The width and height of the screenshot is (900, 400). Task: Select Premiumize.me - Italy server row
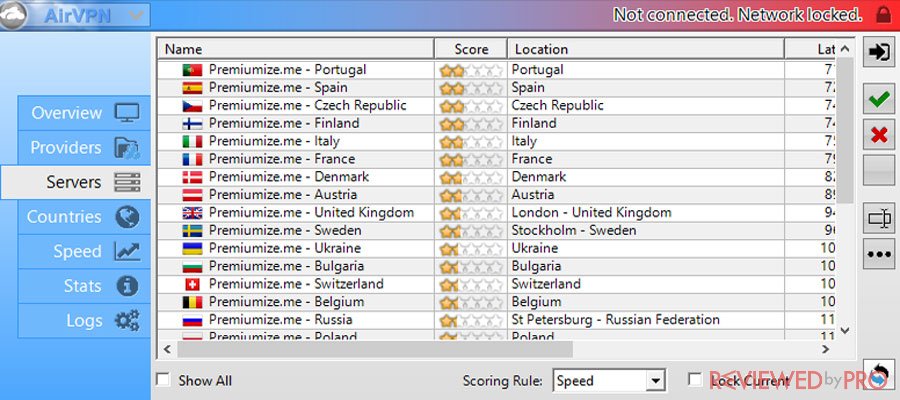[x=497, y=141]
